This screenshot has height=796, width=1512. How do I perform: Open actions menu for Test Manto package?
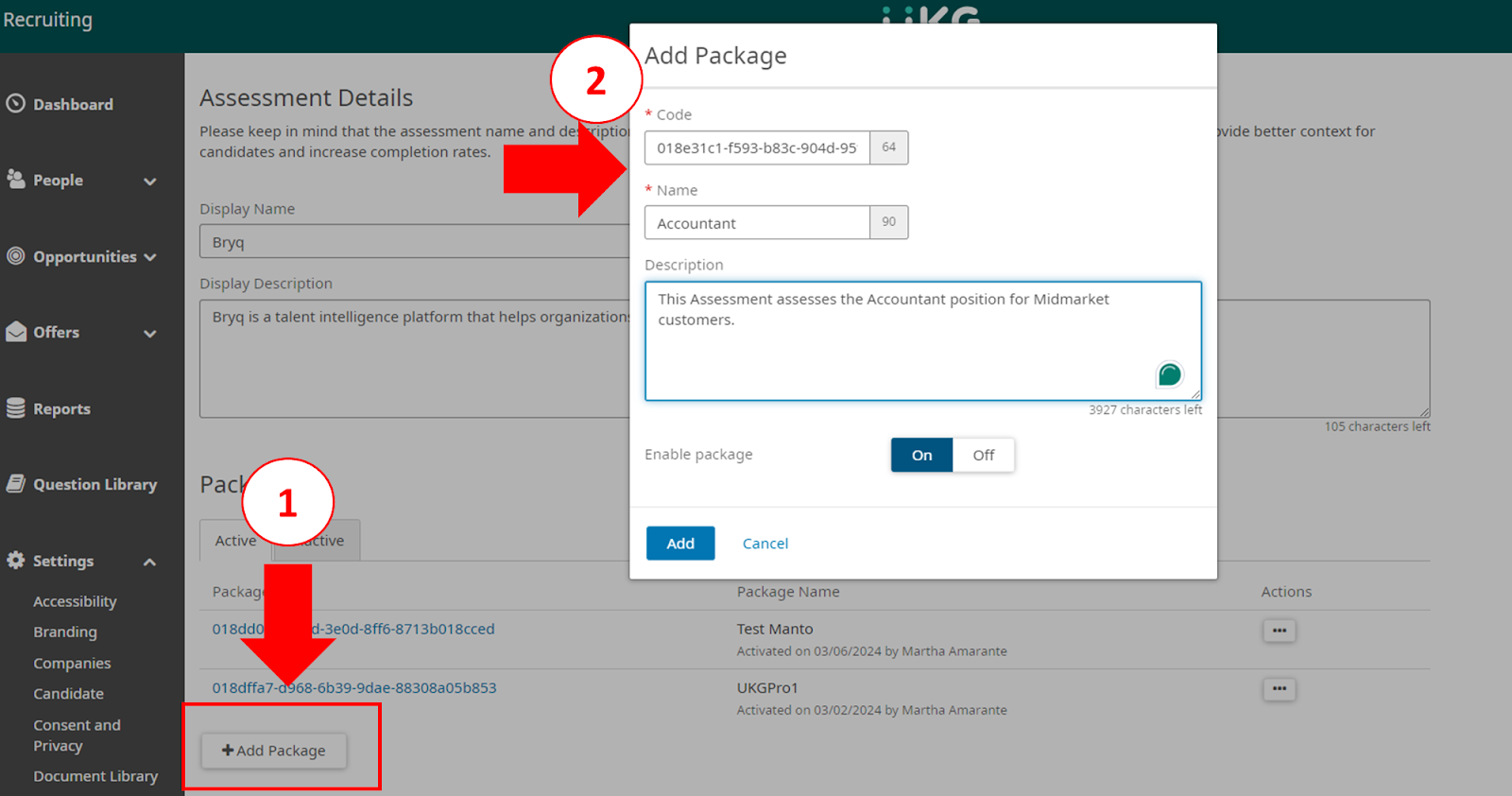point(1279,631)
